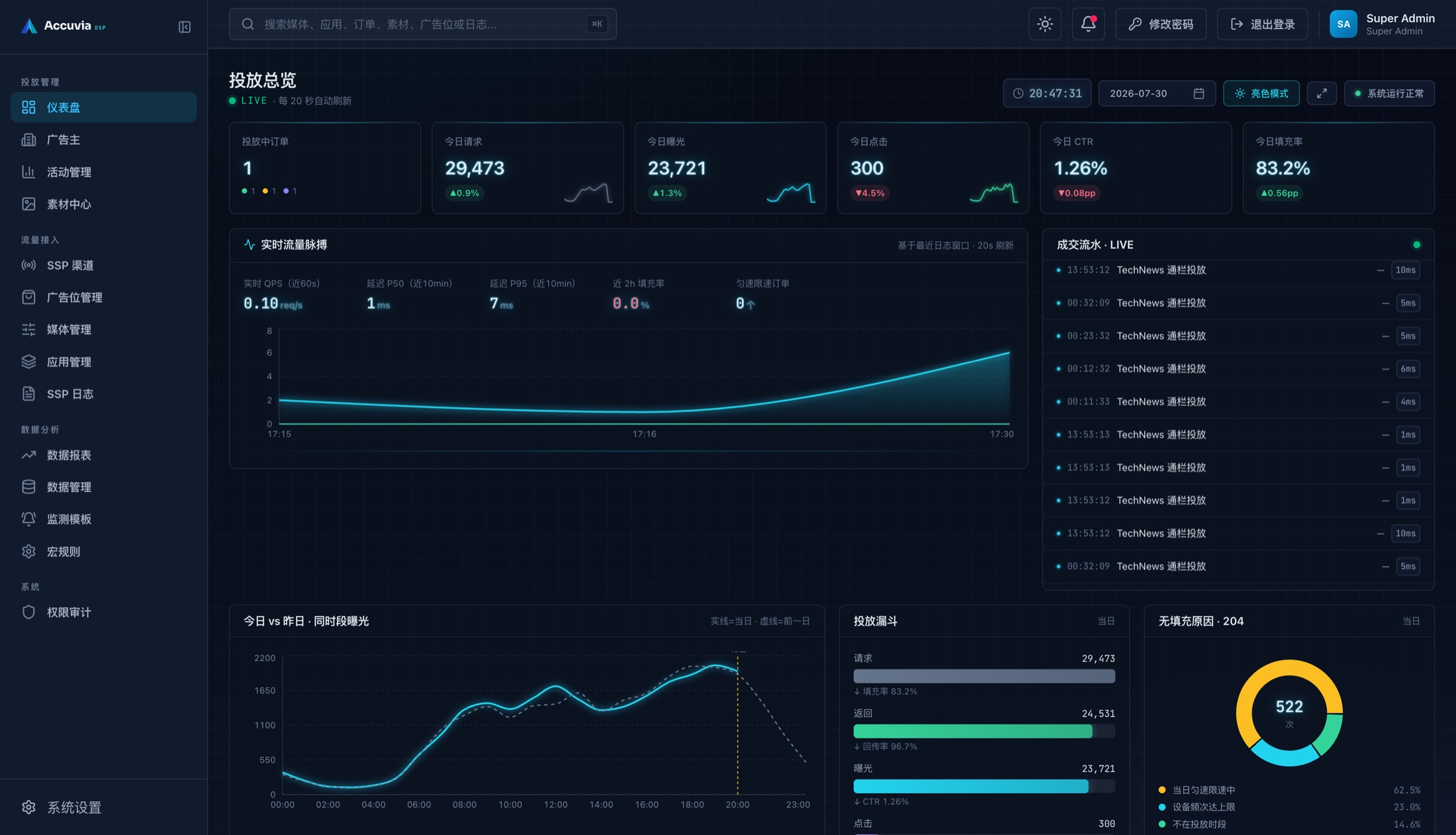Click the 素材中心 image icon
1456x835 pixels.
(x=28, y=204)
